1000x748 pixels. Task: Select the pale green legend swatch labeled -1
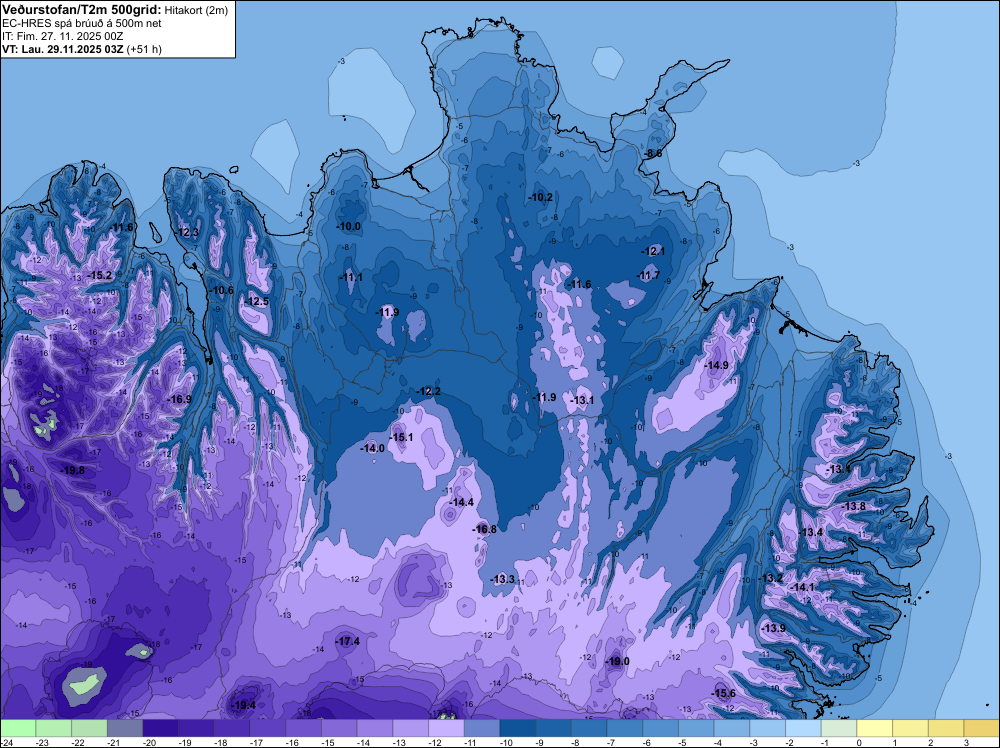[x=839, y=728]
